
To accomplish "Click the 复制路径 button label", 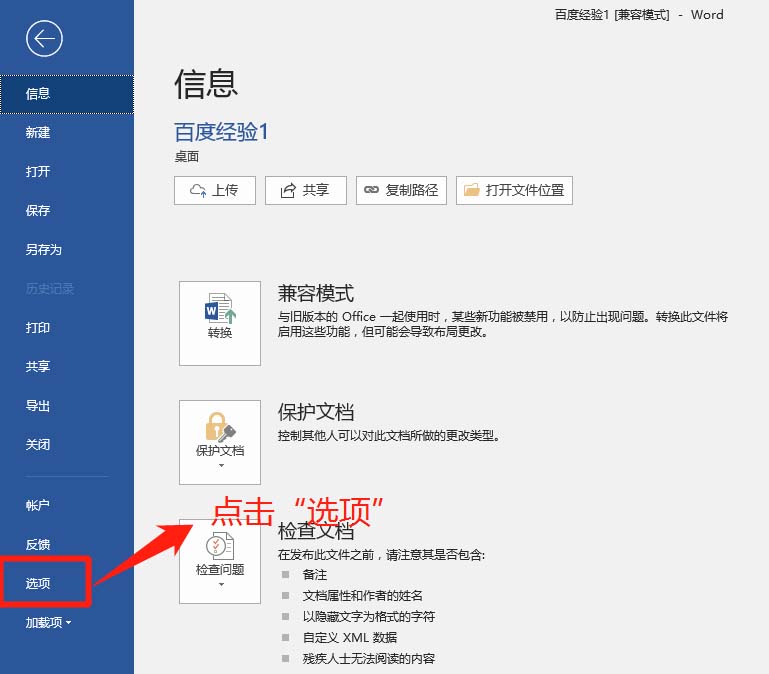I will point(411,190).
